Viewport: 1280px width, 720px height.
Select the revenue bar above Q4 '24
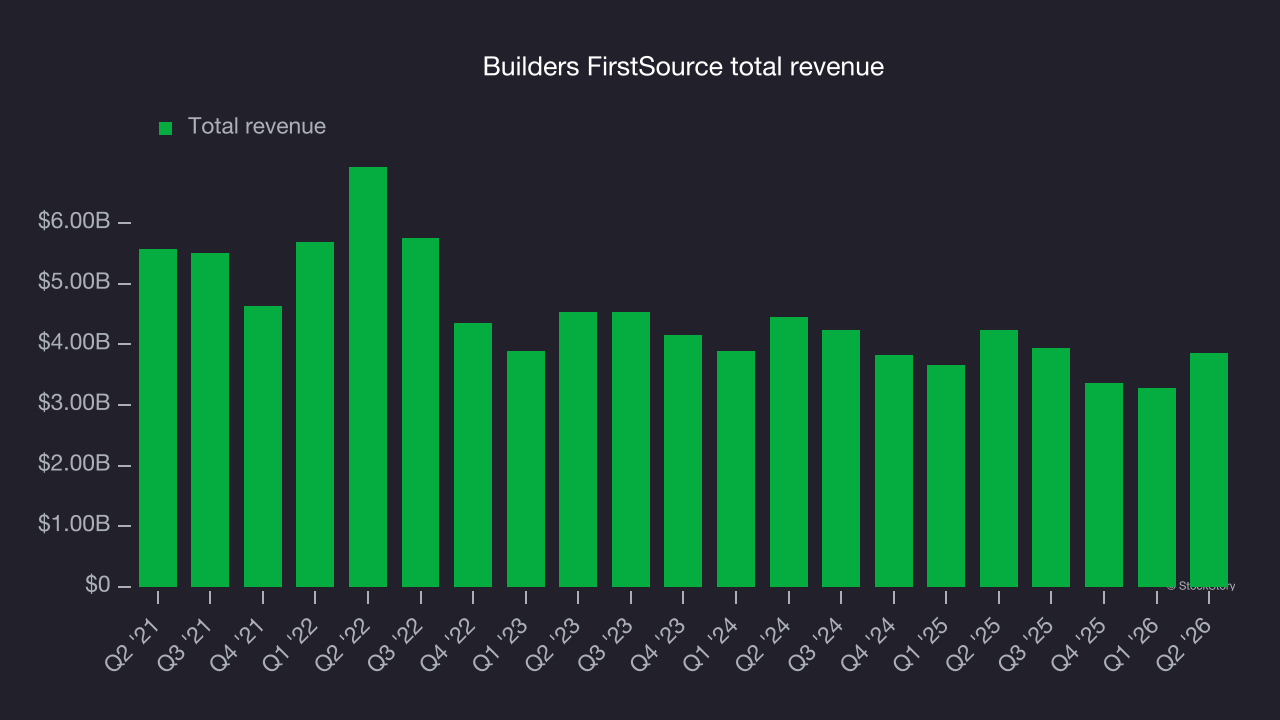tap(894, 471)
